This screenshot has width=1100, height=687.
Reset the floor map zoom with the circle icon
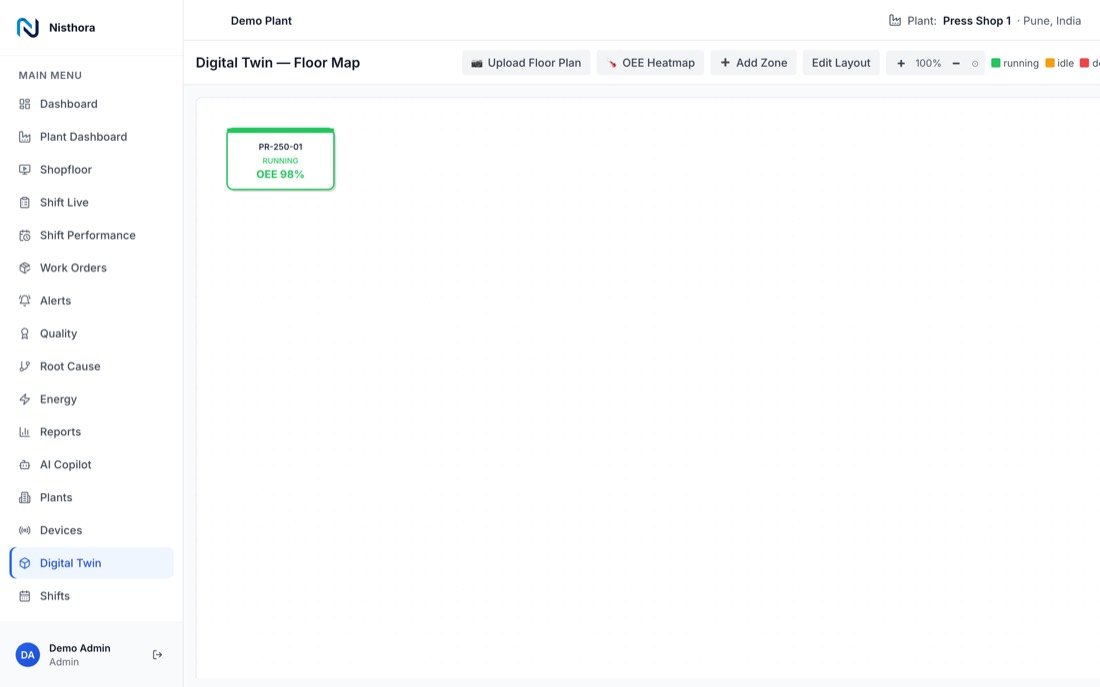[x=974, y=64]
